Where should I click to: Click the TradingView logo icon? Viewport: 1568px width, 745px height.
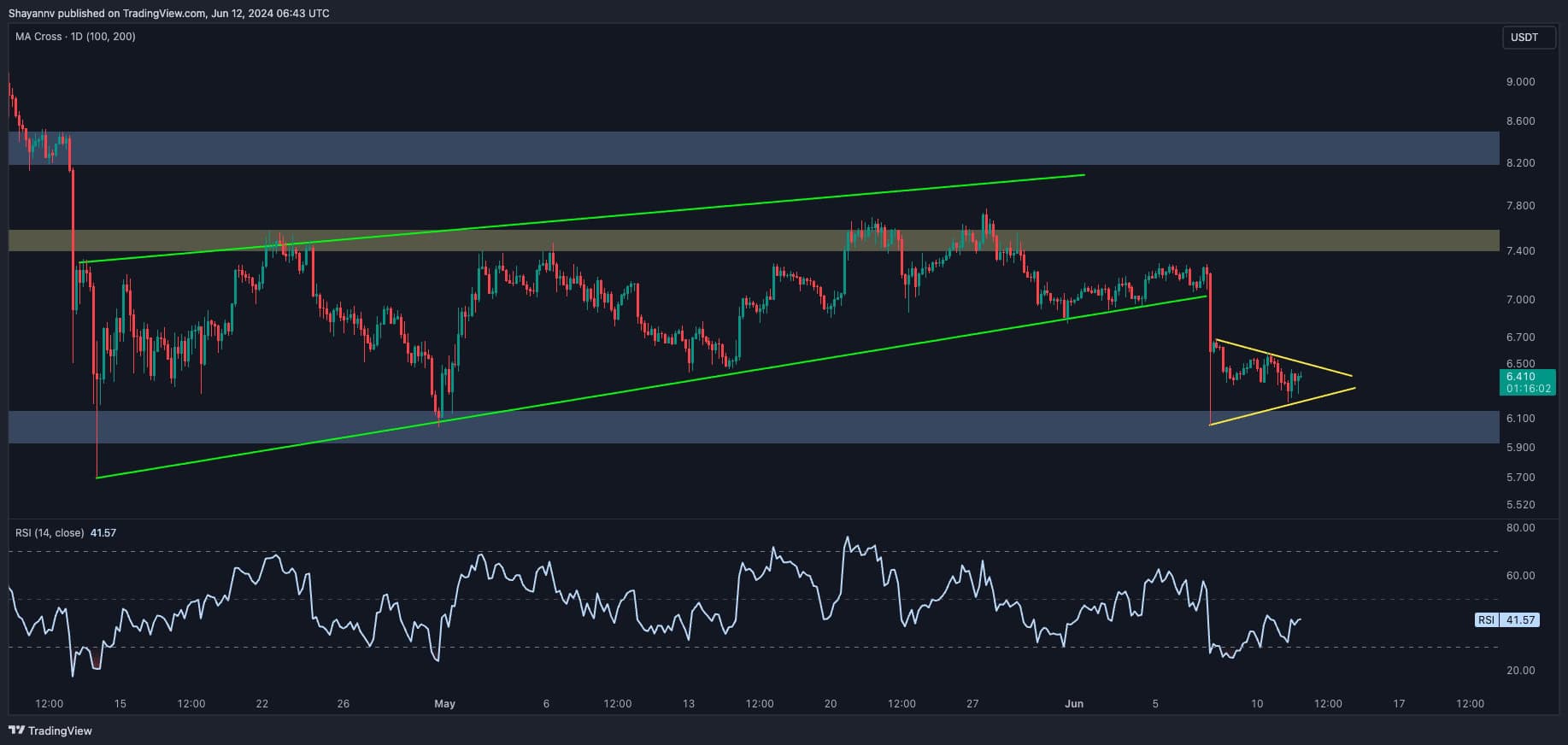click(16, 730)
